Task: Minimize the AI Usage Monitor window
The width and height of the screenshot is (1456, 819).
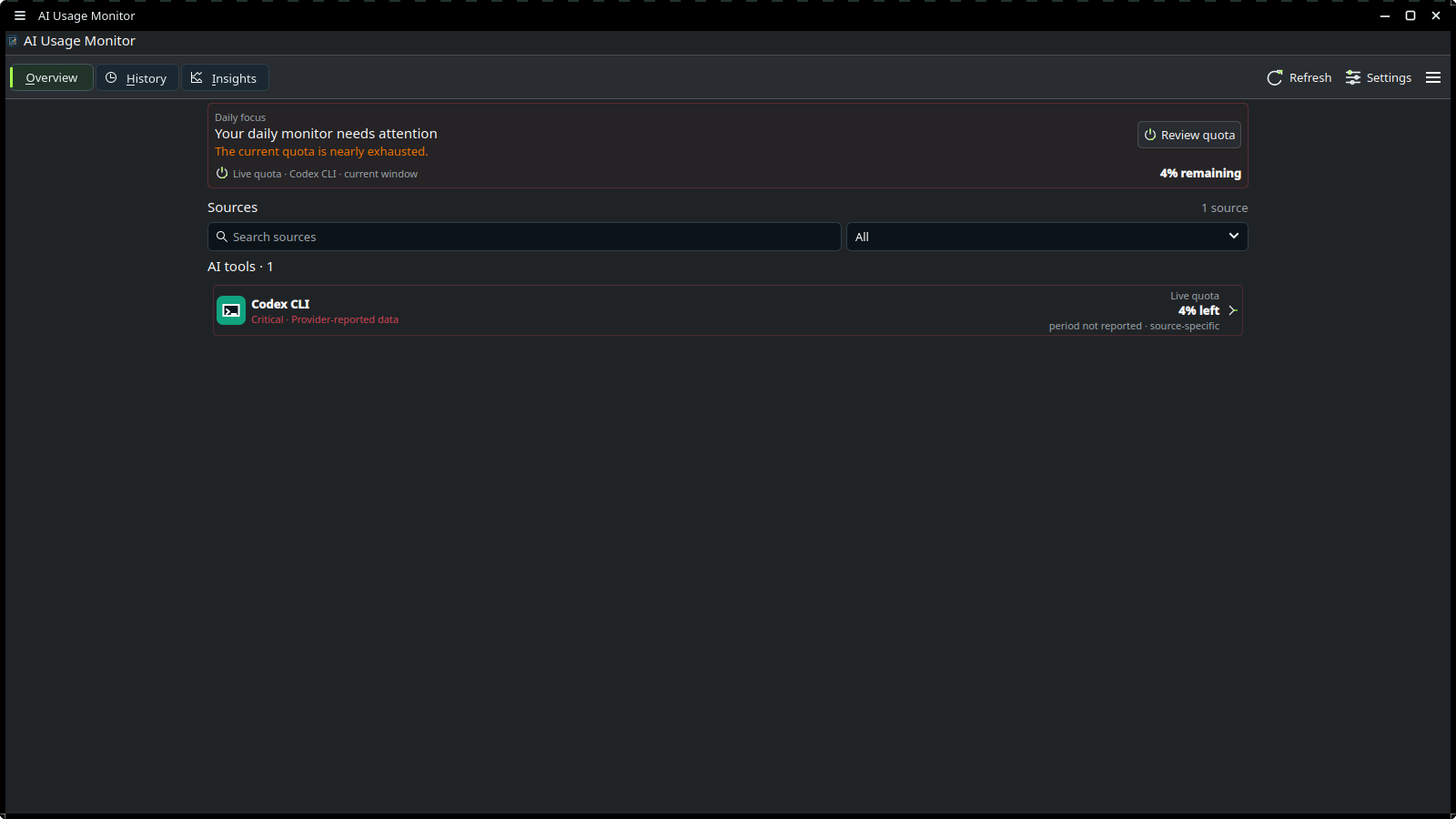Action: 1385,15
